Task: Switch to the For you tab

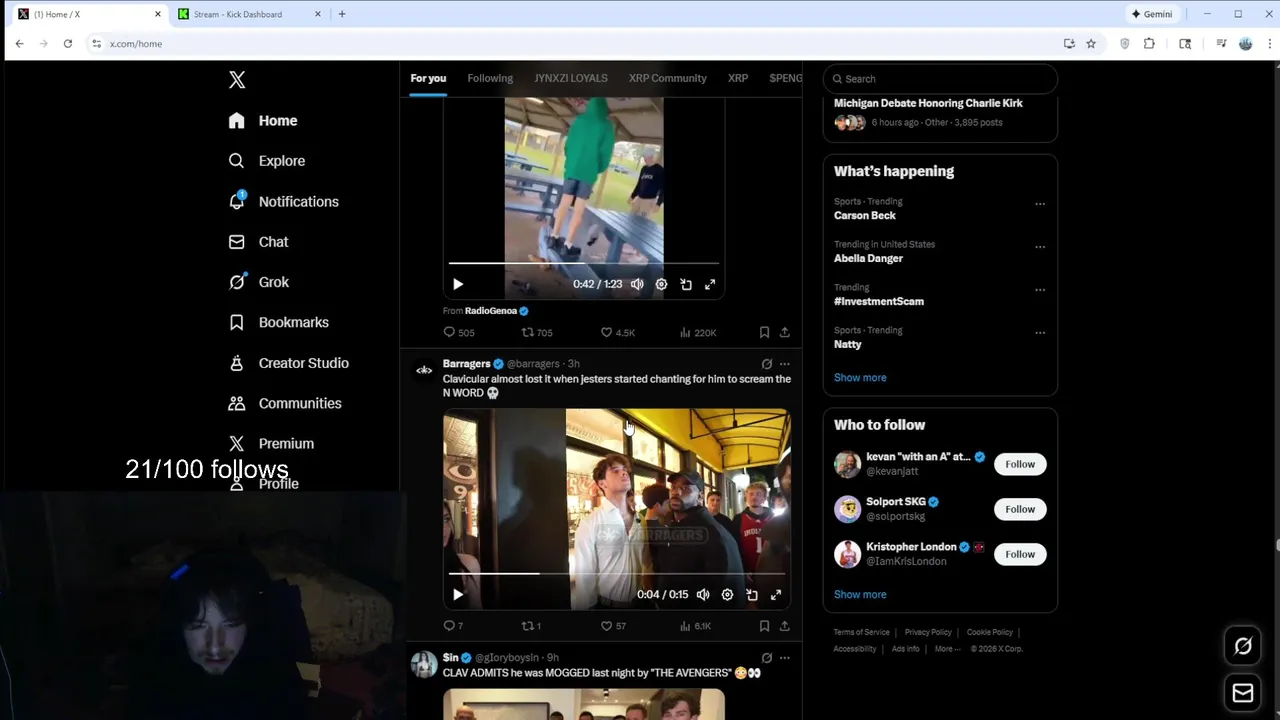Action: (428, 78)
